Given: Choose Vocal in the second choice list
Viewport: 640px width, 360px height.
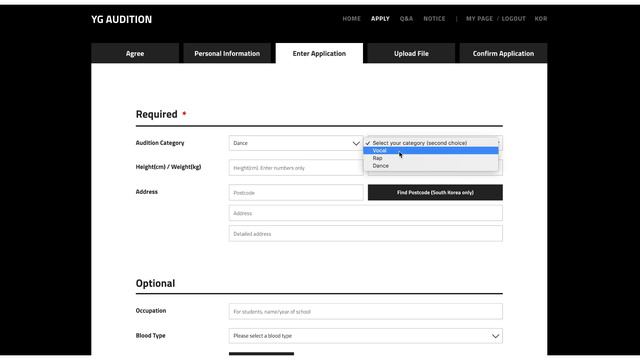Looking at the screenshot, I should [x=431, y=151].
